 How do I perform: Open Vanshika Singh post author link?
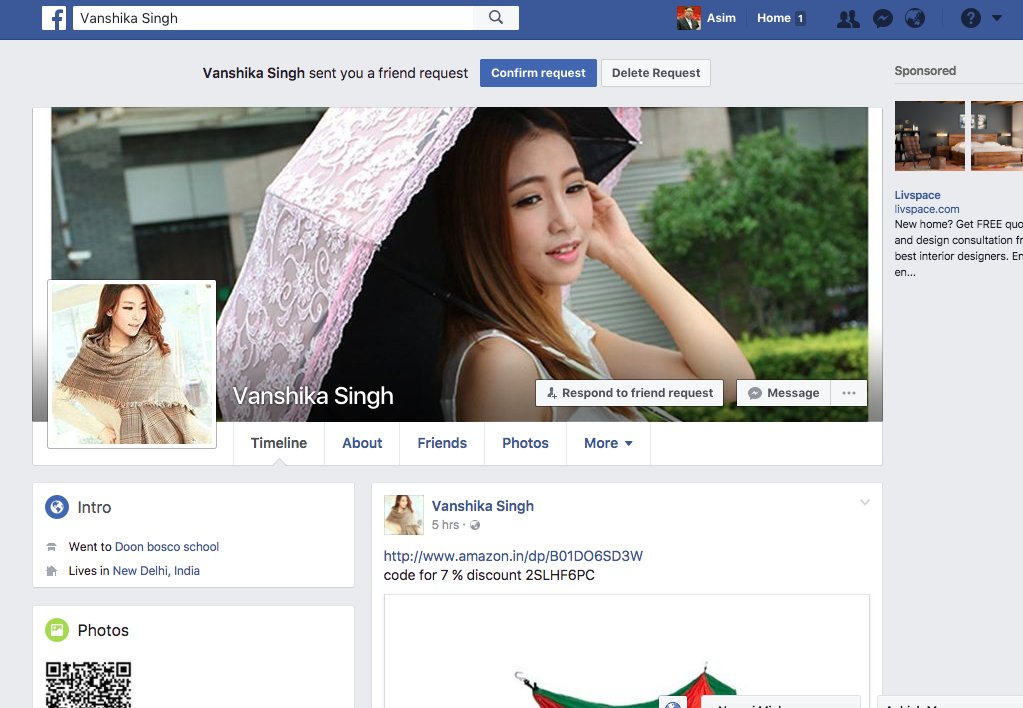(483, 506)
